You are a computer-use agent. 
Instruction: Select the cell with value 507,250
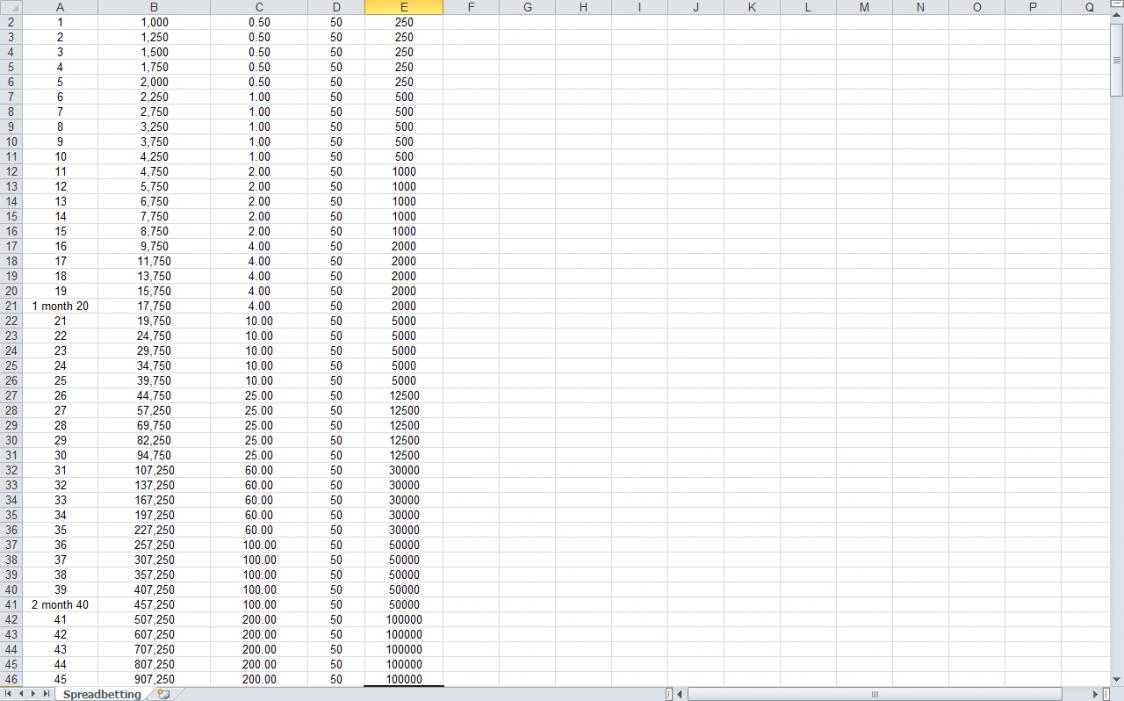tap(154, 620)
